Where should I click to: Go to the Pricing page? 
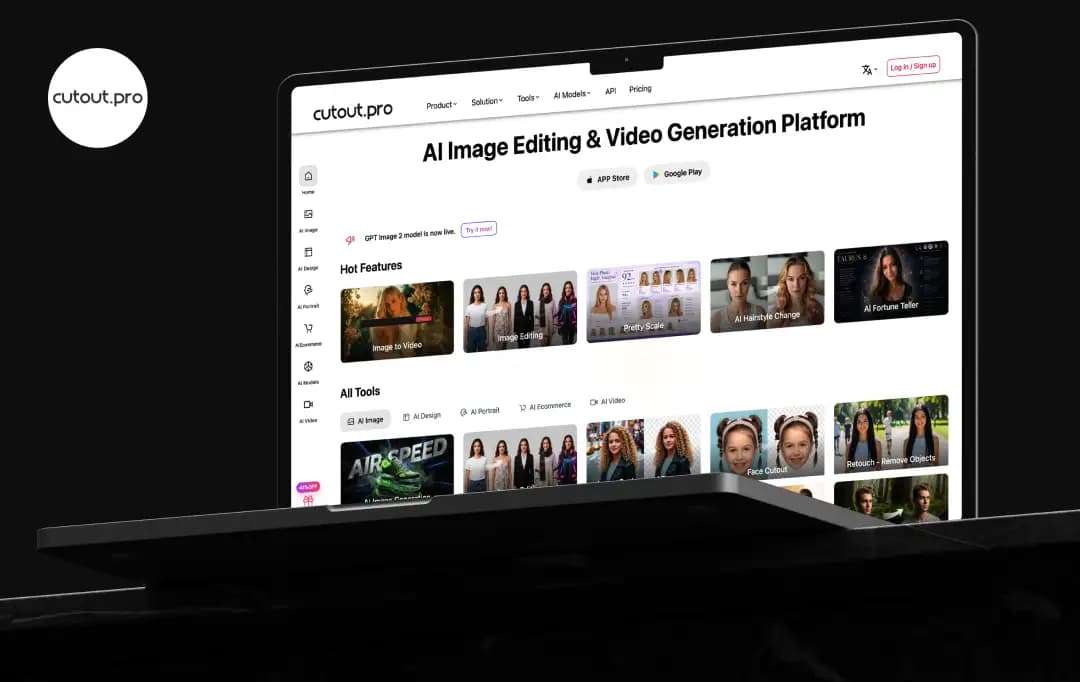coord(640,89)
